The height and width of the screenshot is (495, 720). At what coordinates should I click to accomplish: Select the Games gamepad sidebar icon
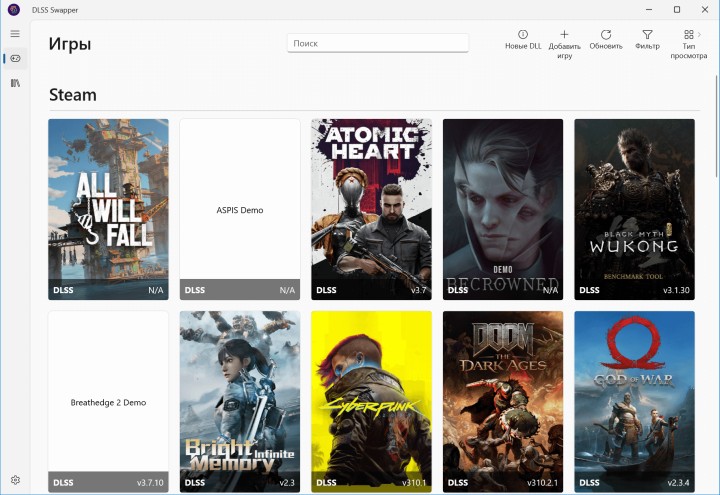(x=15, y=58)
